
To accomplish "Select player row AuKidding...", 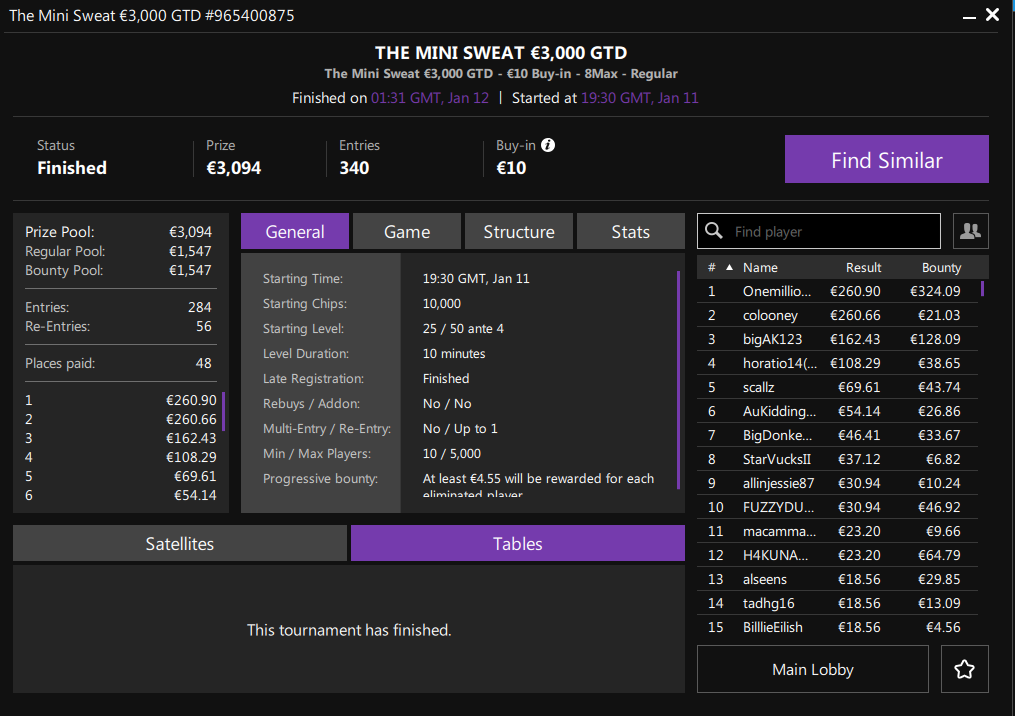I will [x=837, y=411].
